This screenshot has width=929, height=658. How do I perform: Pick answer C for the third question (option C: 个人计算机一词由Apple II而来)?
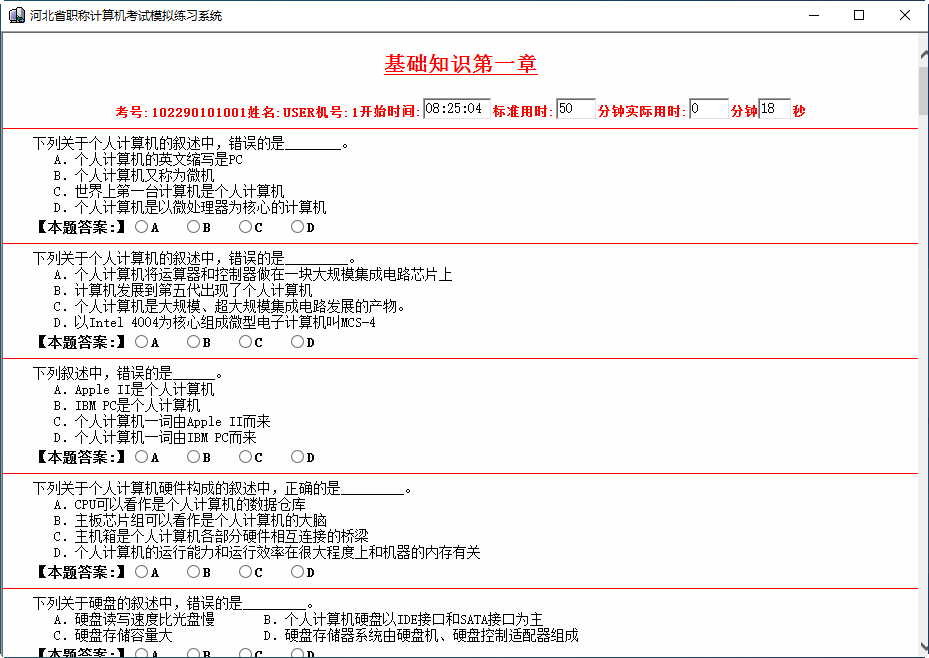coord(246,456)
